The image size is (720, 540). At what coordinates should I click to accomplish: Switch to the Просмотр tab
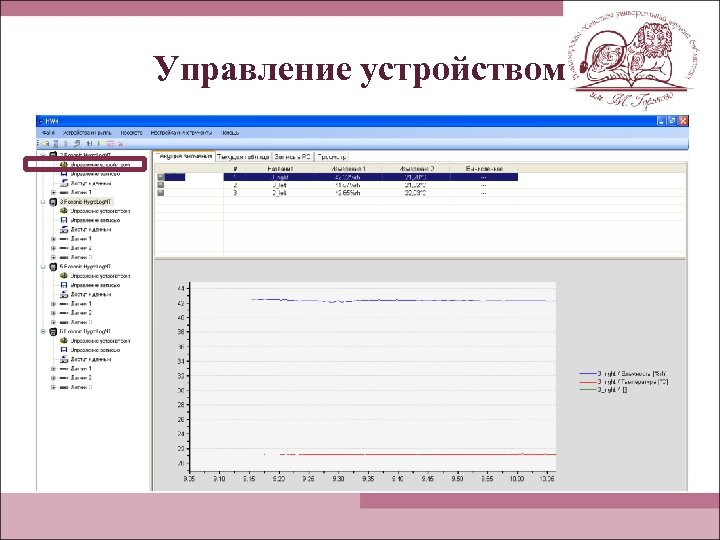(x=332, y=157)
